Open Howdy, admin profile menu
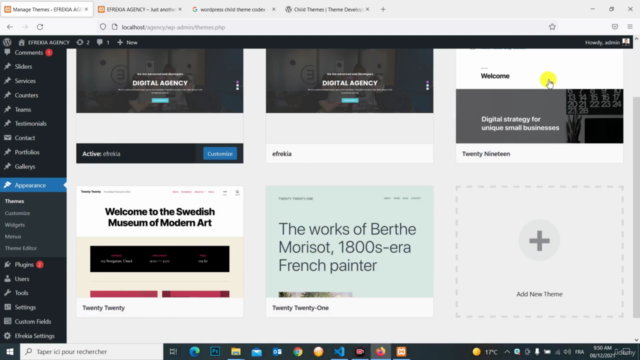Image resolution: width=640 pixels, height=360 pixels. coord(607,42)
